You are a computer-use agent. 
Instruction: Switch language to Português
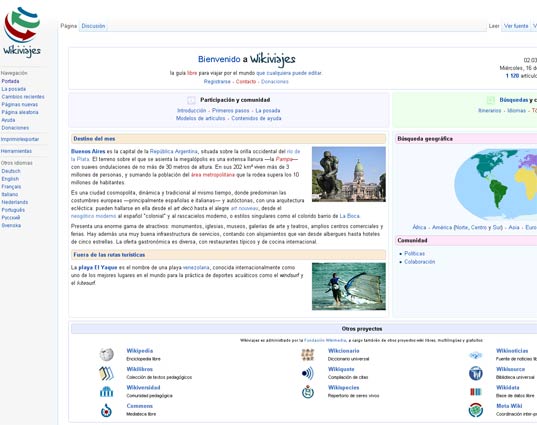pos(13,210)
